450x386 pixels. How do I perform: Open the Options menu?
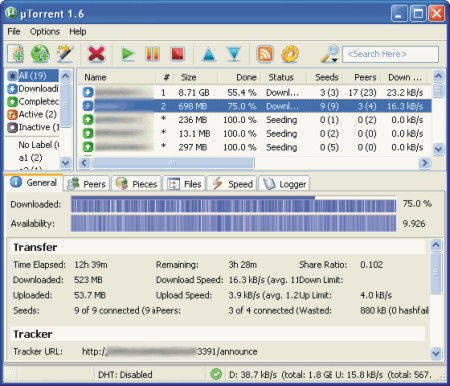[x=45, y=32]
